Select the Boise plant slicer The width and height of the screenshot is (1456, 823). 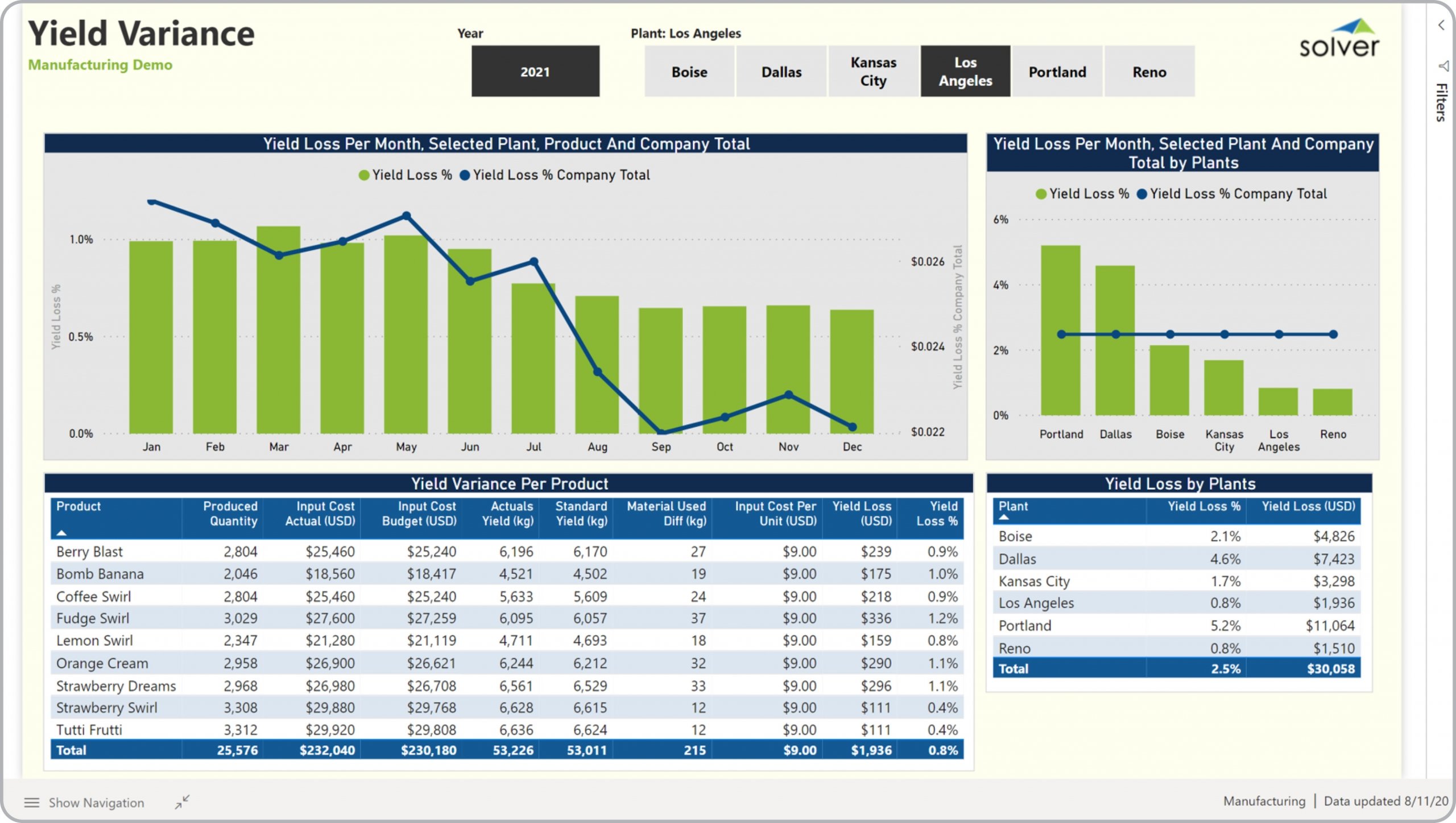689,72
